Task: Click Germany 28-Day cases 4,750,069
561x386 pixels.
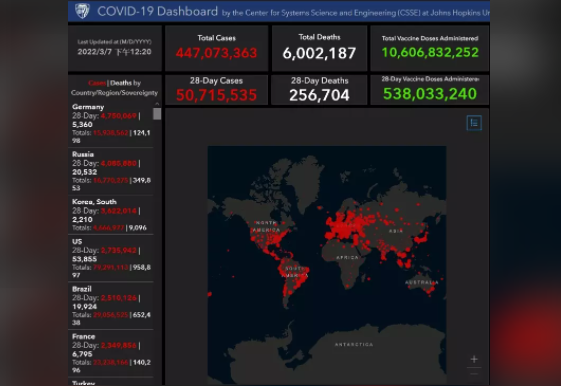Action: (x=119, y=116)
